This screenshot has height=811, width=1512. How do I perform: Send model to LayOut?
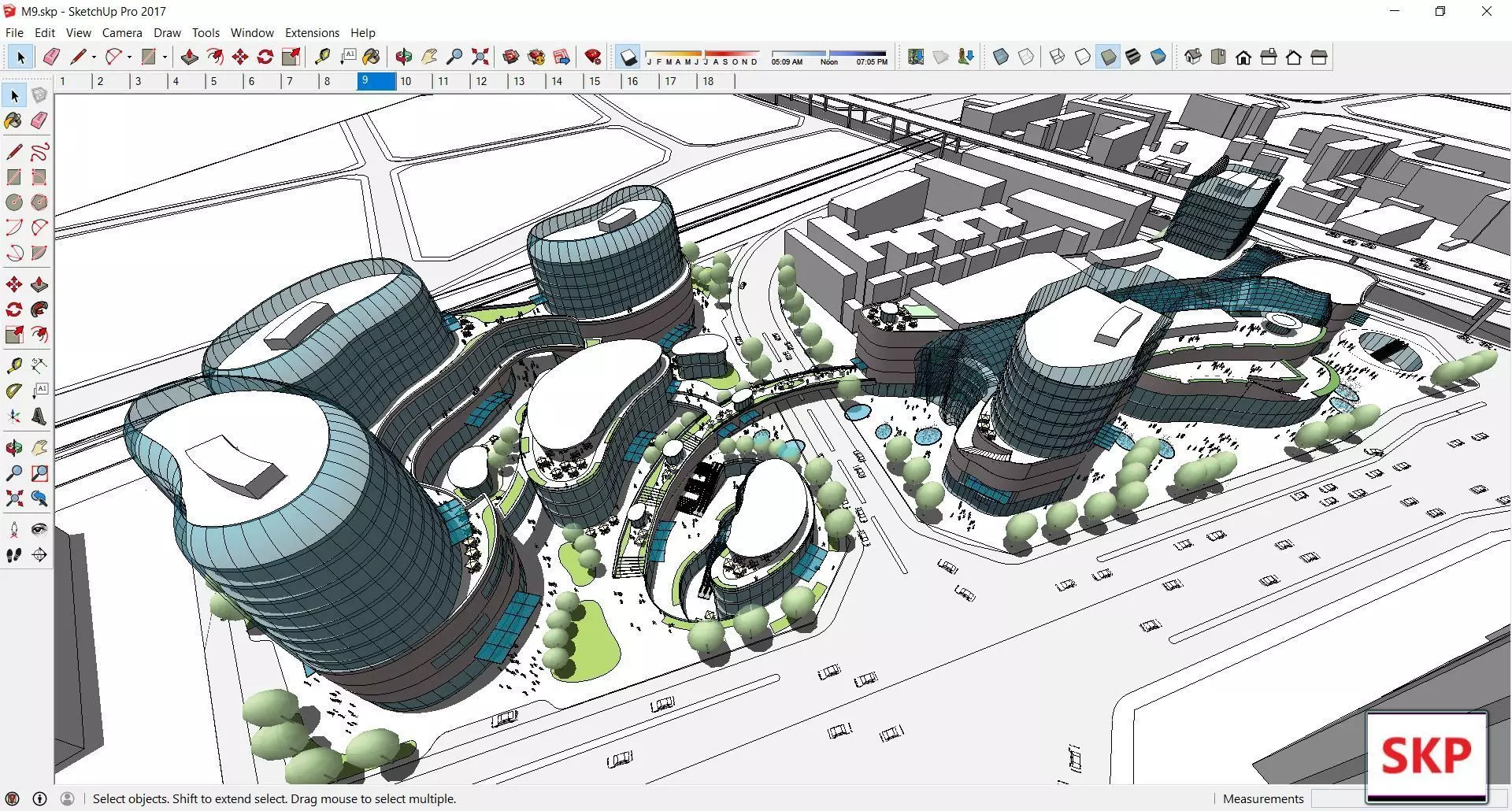pyautogui.click(x=561, y=57)
